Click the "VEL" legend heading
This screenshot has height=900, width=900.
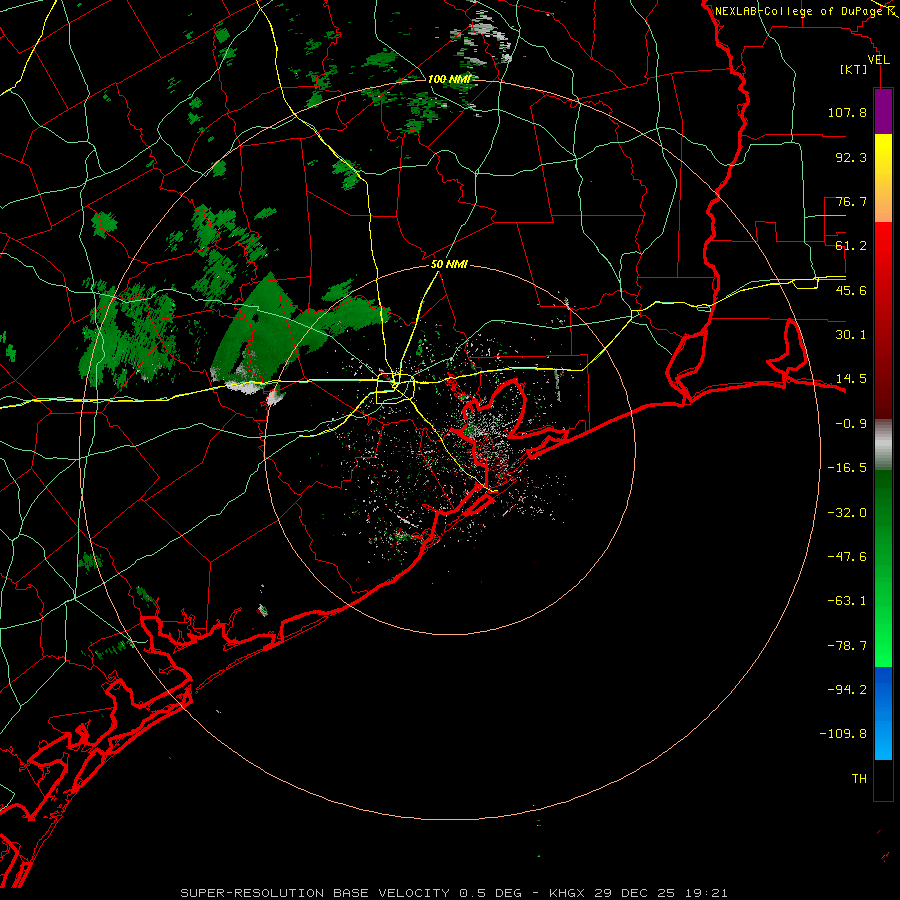[x=879, y=60]
